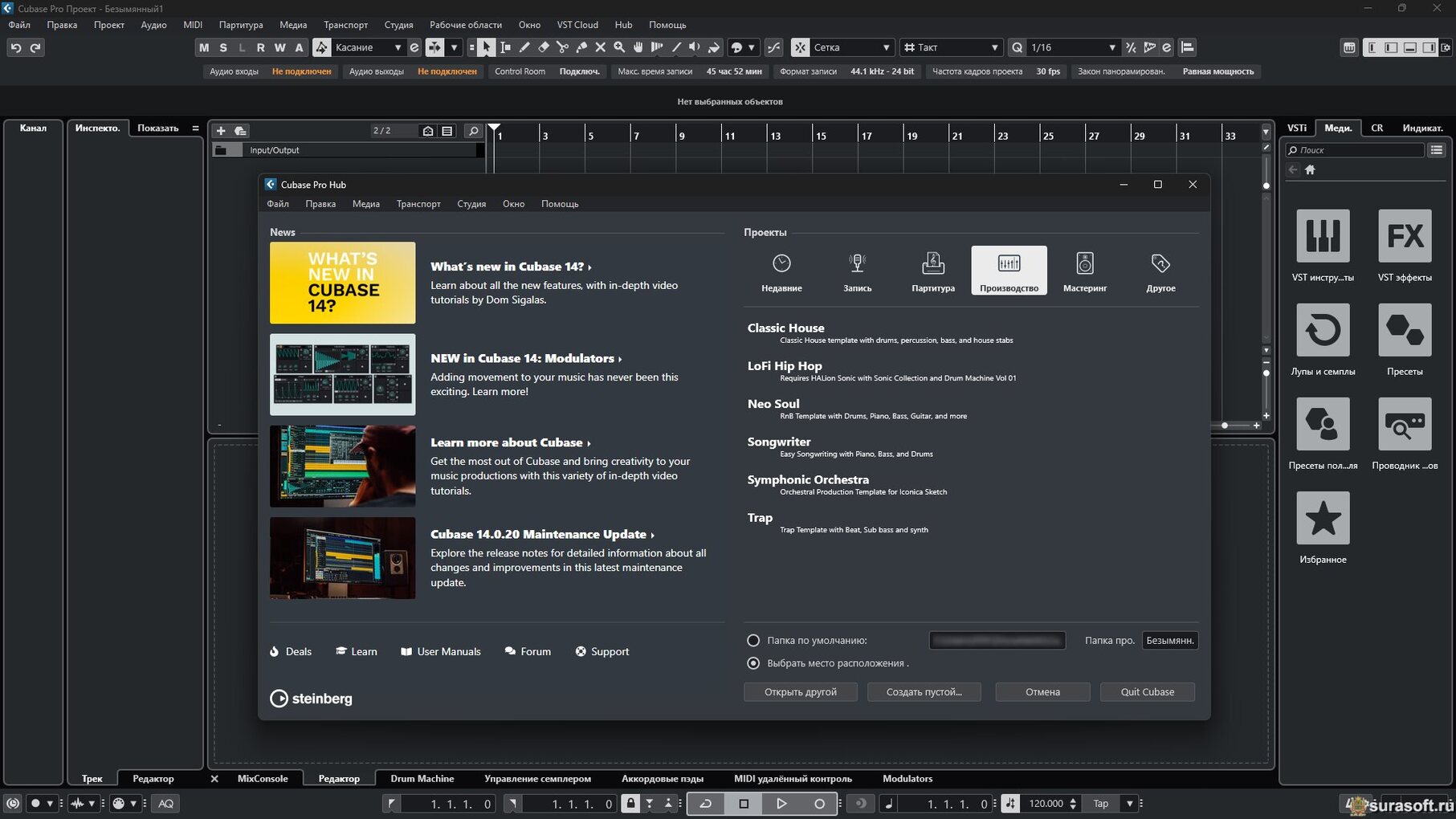Adjust the vertical zoom slider handle
The image size is (1456, 819).
(x=1266, y=373)
